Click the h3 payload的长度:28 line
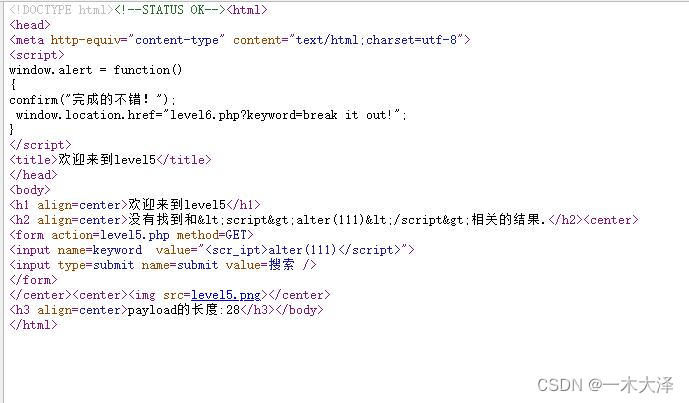 (x=166, y=310)
